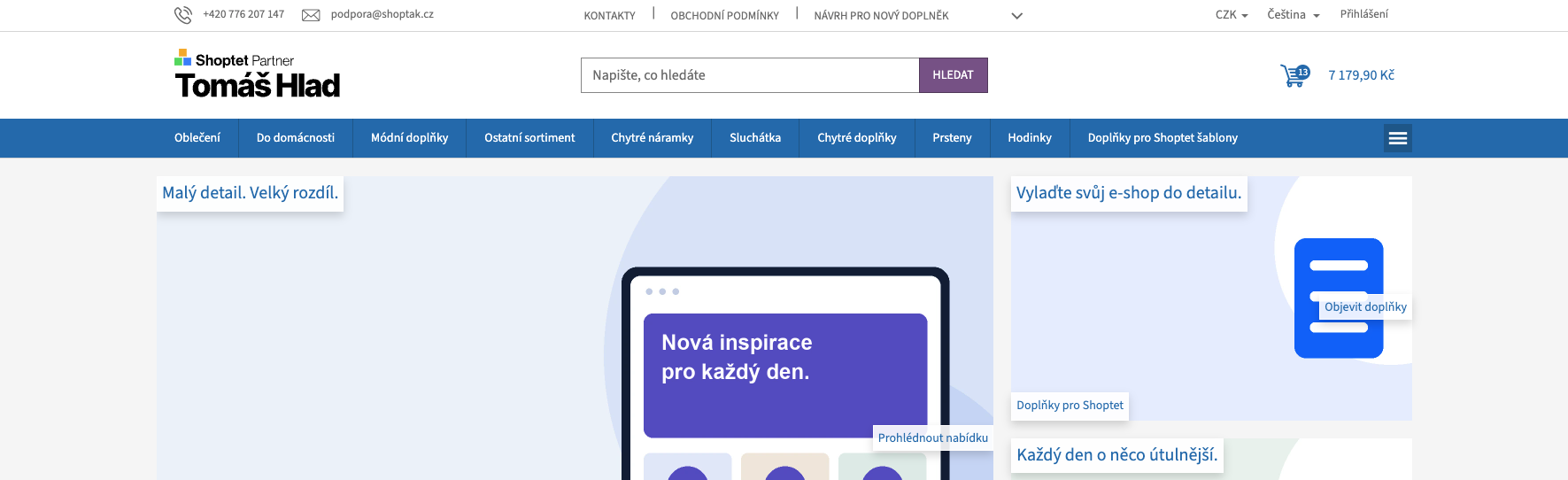Screen dimensions: 1568x480
Task: Open the Prsteny category
Action: [x=952, y=138]
